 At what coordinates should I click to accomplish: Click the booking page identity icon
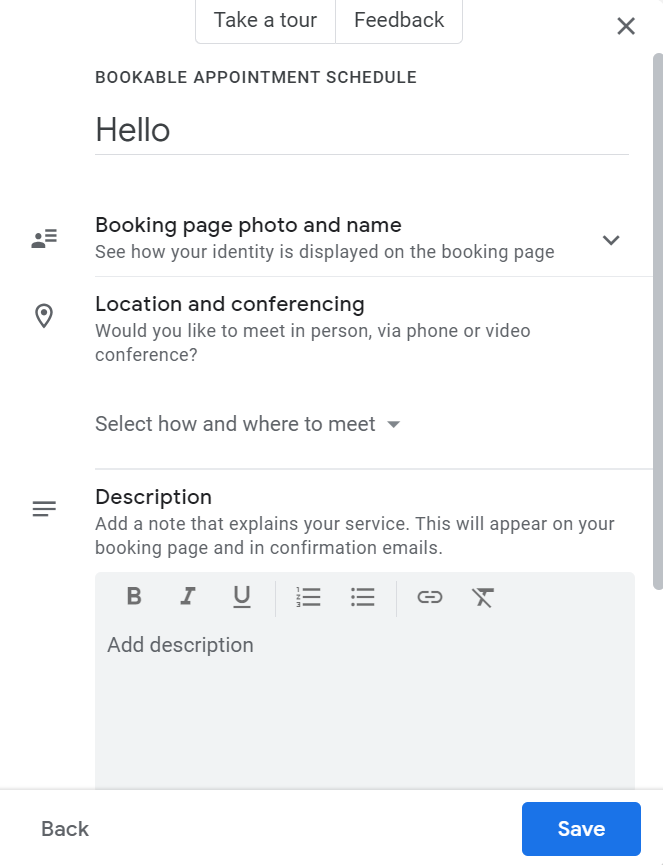pyautogui.click(x=44, y=238)
